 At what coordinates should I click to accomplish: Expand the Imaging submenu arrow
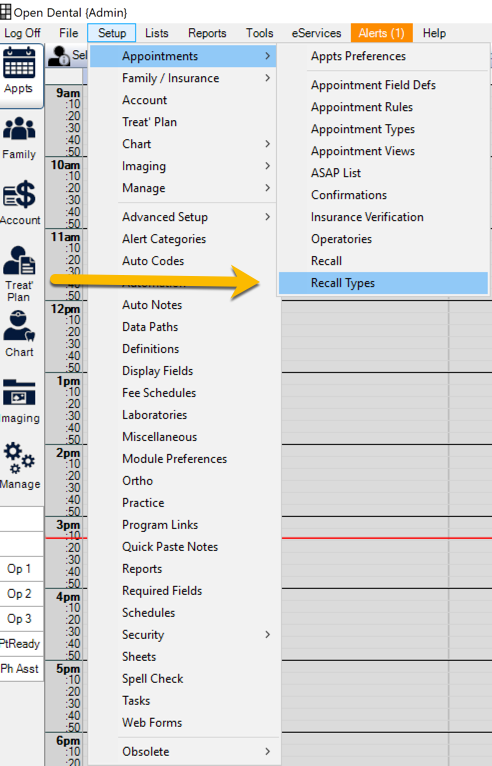[267, 166]
